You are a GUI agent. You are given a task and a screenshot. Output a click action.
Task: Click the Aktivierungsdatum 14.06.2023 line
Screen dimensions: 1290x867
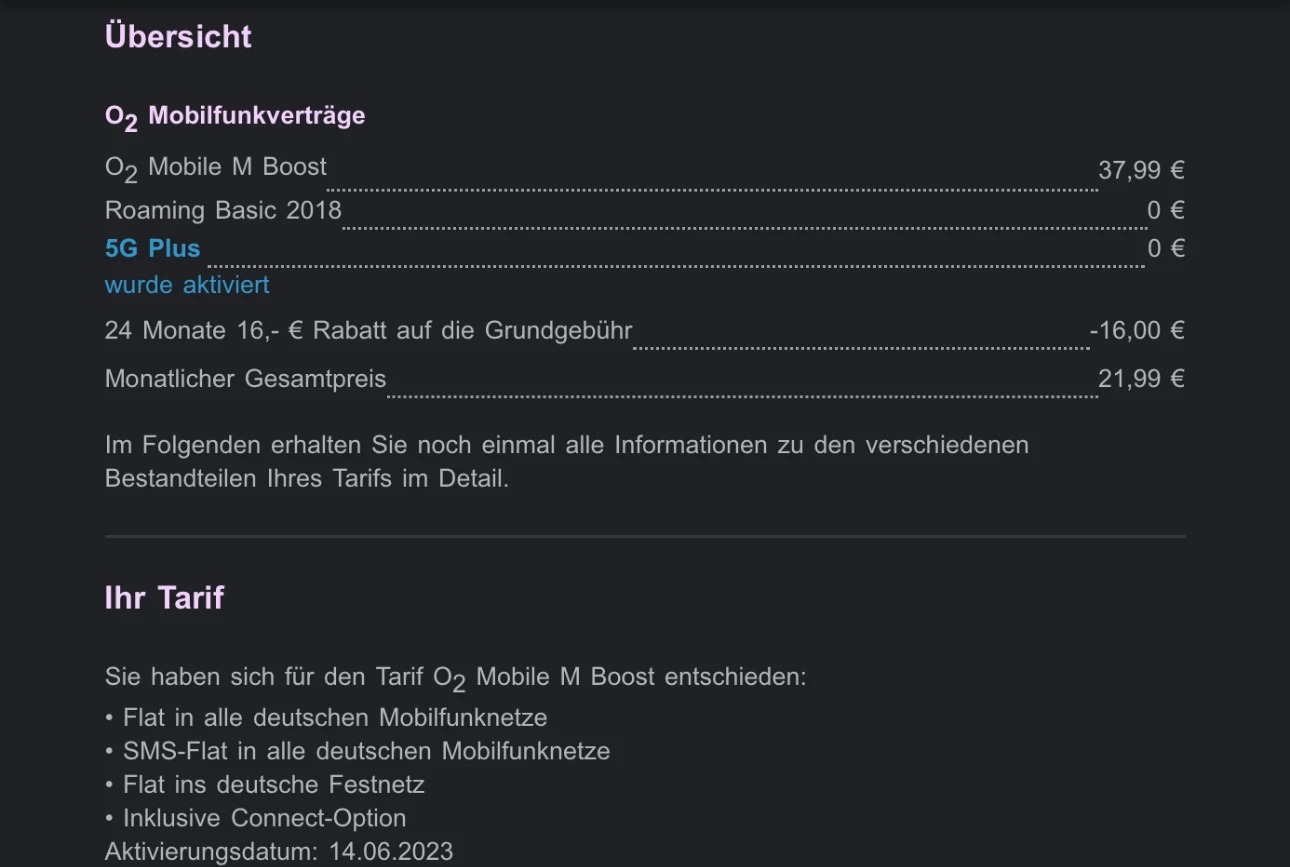(279, 852)
